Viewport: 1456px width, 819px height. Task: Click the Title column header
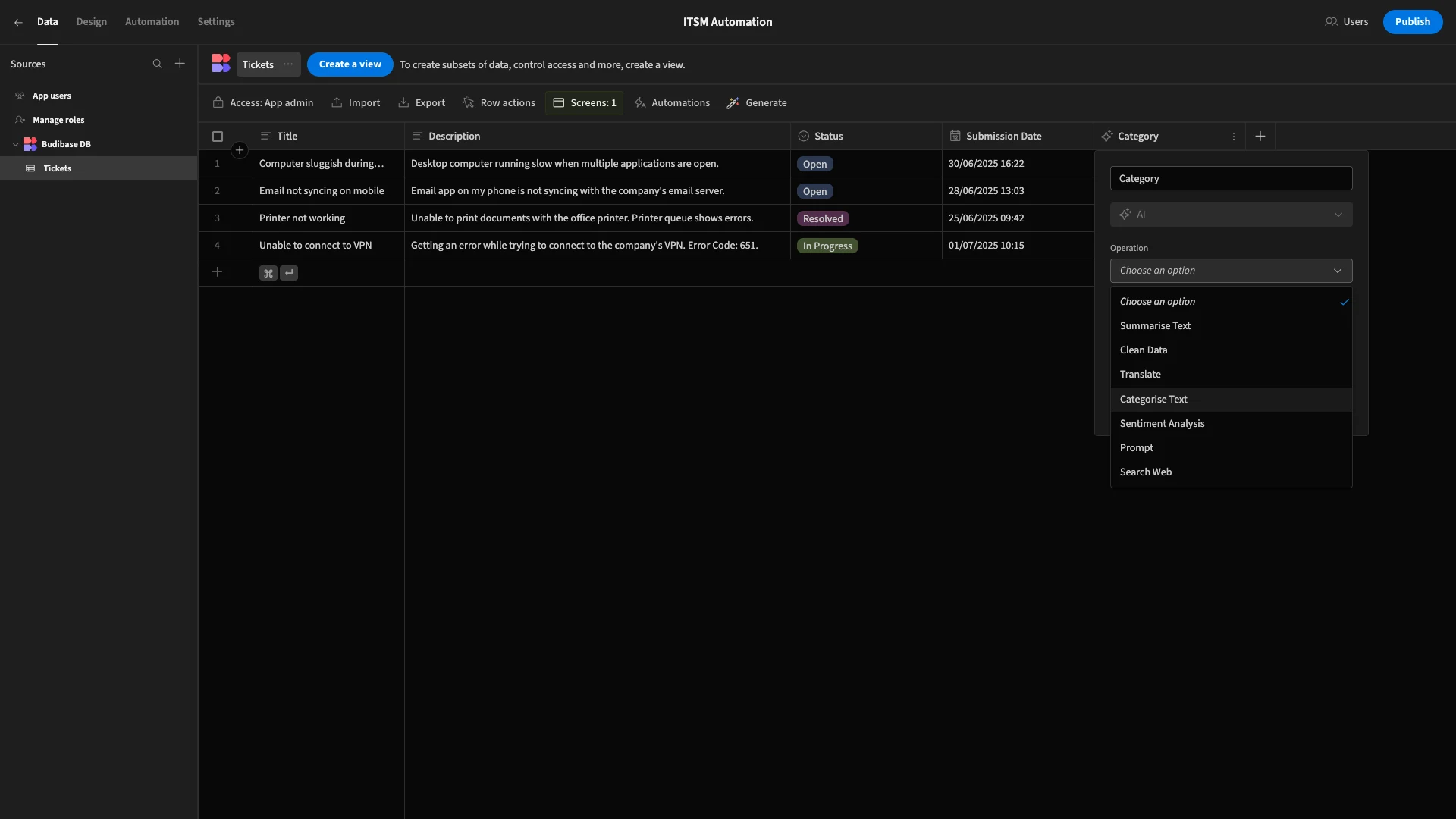328,136
